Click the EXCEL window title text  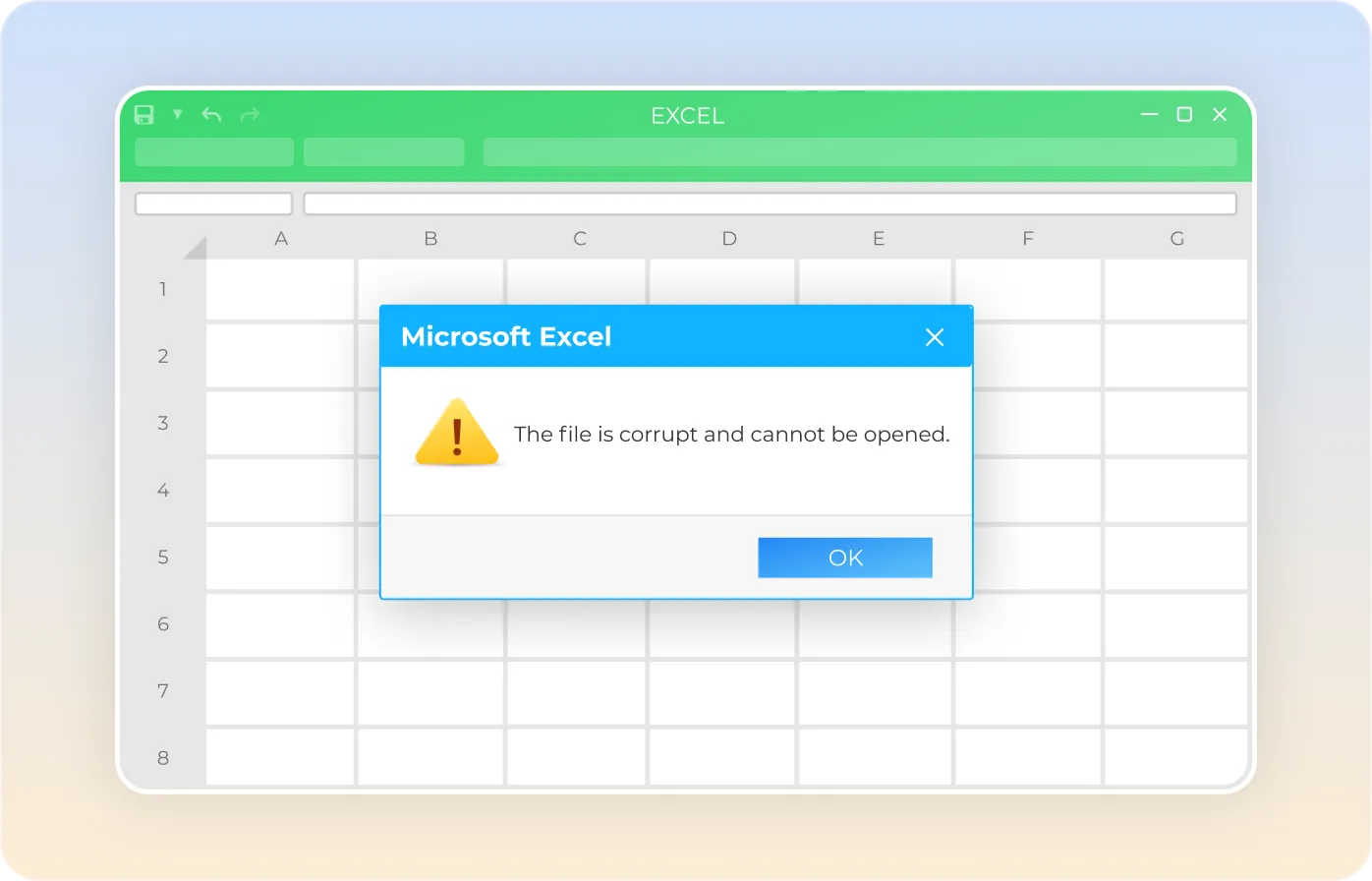click(x=688, y=116)
